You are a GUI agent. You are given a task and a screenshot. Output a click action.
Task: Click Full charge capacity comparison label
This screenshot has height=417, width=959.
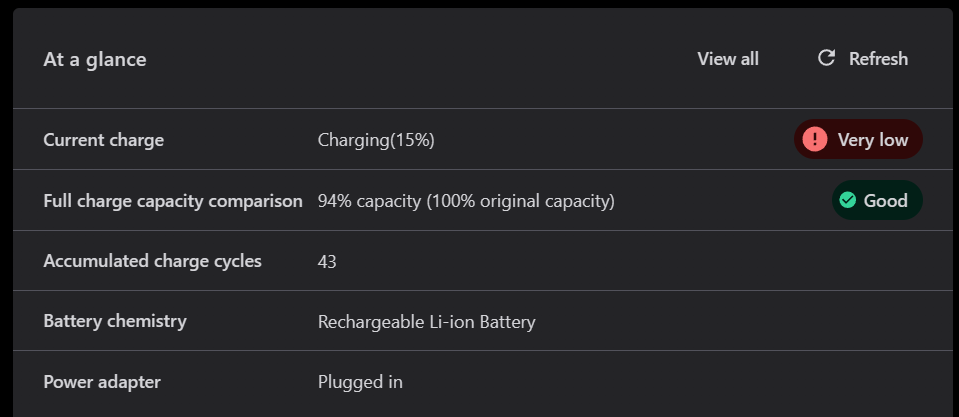coord(173,200)
